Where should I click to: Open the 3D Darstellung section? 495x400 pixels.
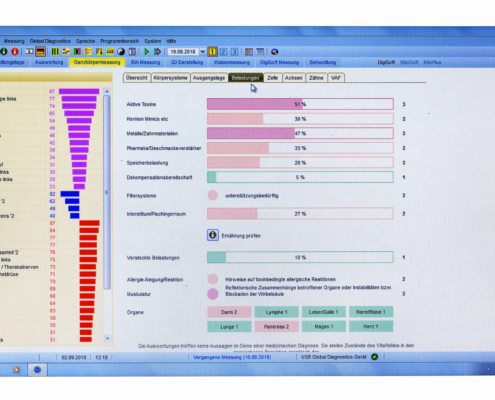pyautogui.click(x=187, y=62)
